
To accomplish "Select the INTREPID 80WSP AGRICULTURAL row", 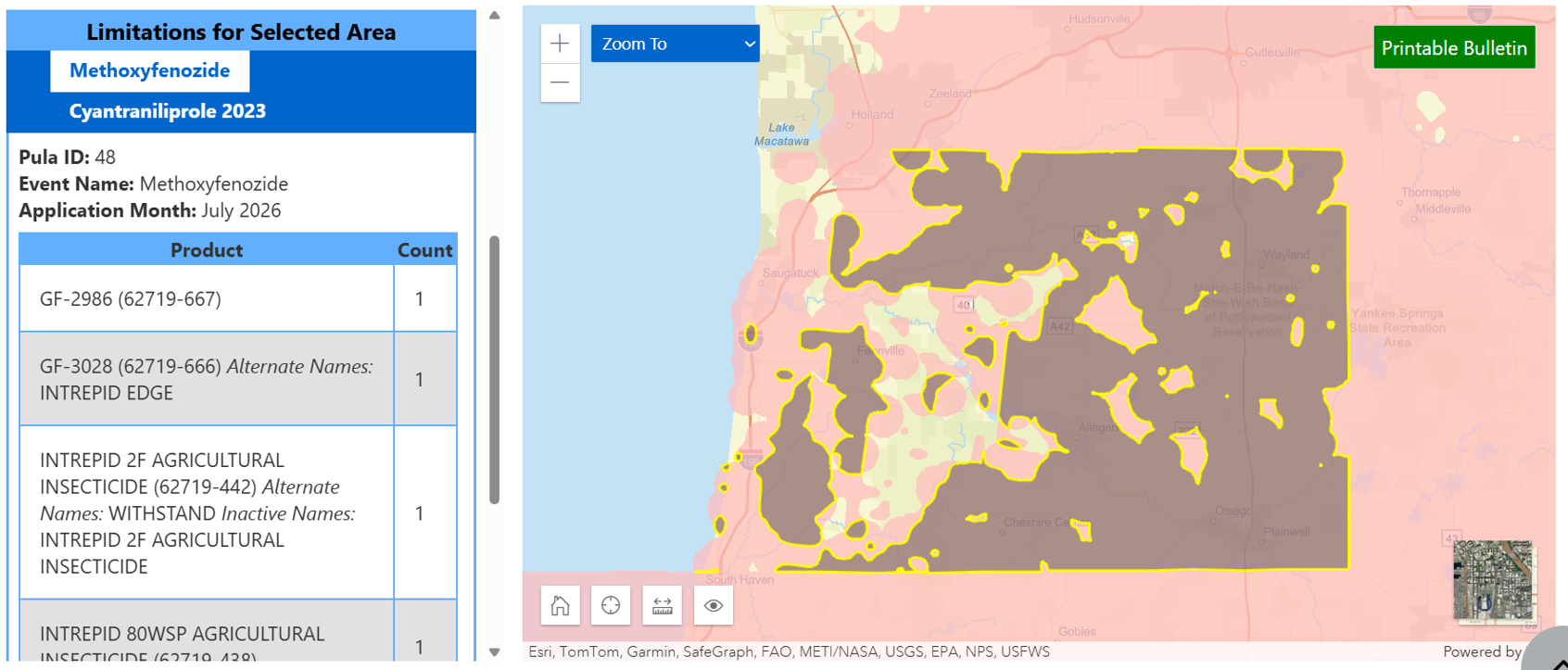I will [238, 632].
